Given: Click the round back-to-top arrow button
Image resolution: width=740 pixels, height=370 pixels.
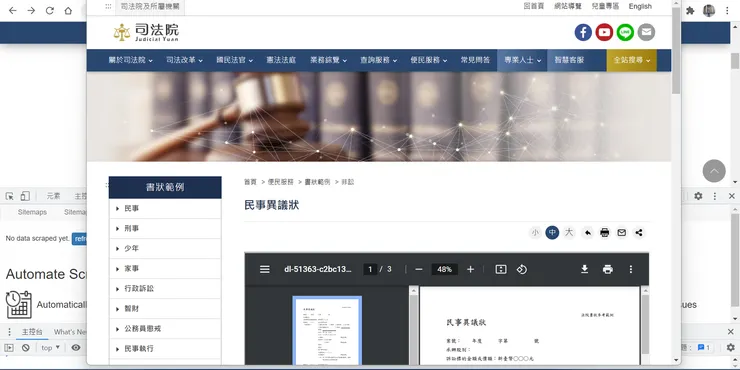Looking at the screenshot, I should (x=714, y=171).
